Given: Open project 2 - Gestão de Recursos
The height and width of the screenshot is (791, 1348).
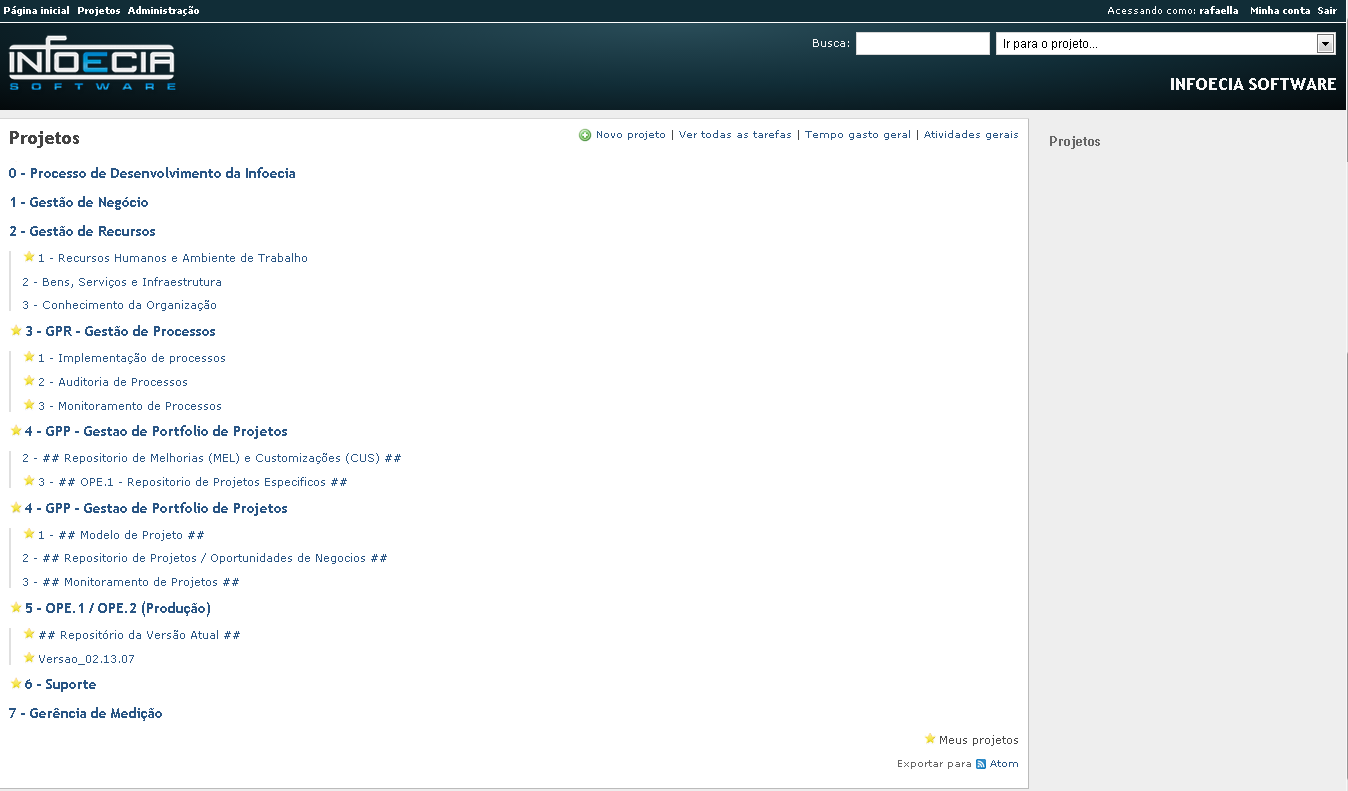Looking at the screenshot, I should tap(82, 231).
